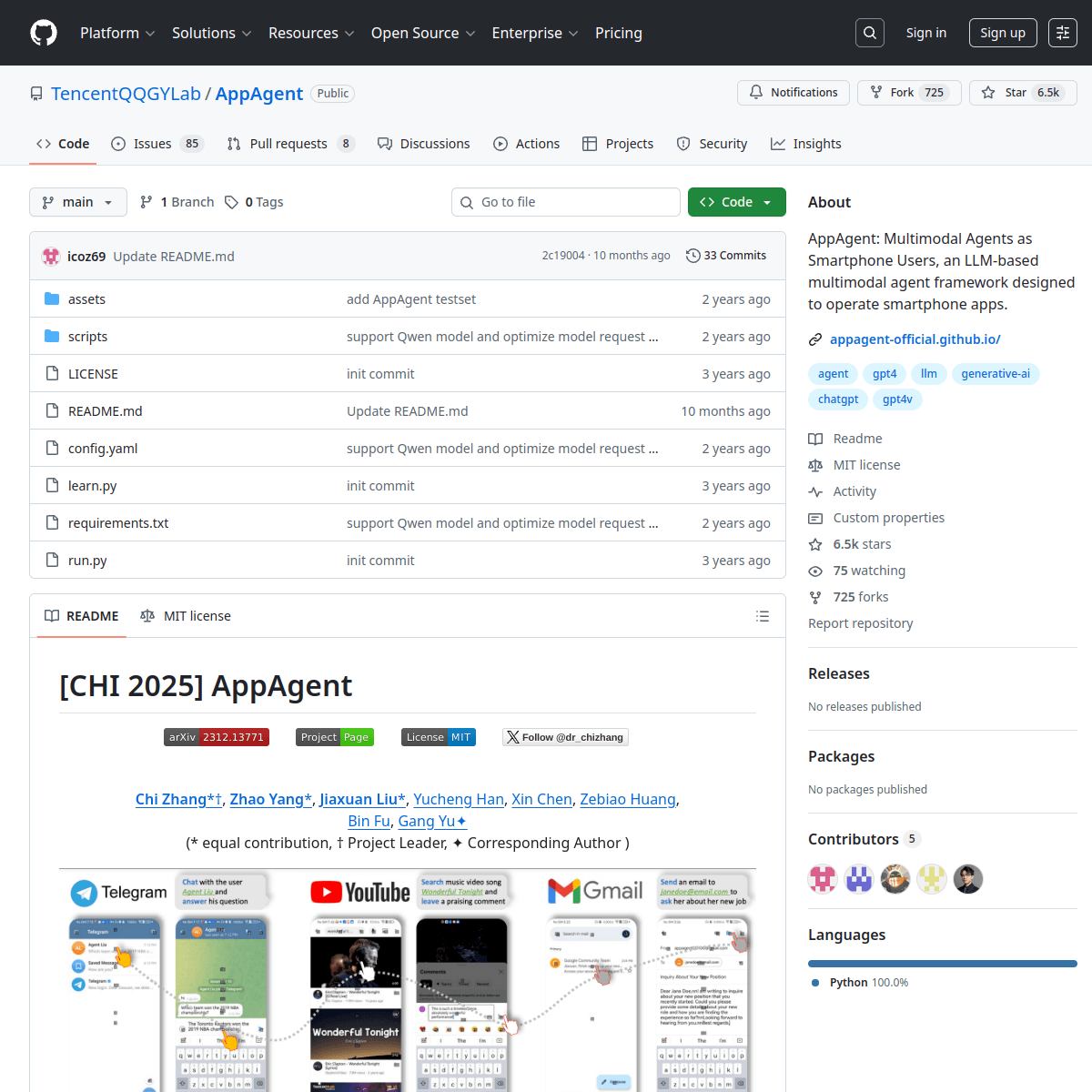Fork the AppAgent repository
Image resolution: width=1092 pixels, height=1092 pixels.
909,93
